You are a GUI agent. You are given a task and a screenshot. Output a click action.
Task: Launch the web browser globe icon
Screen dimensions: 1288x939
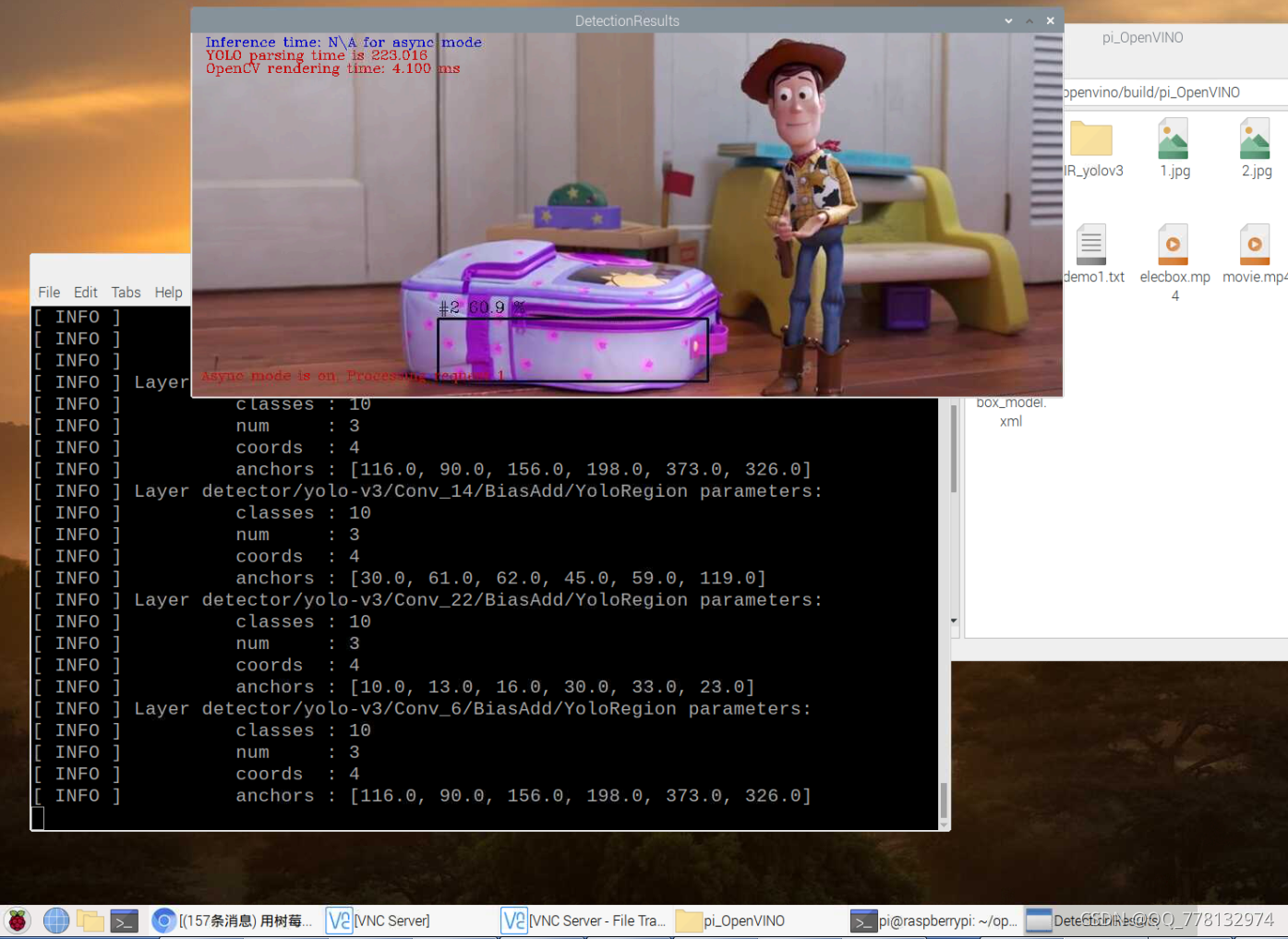(x=56, y=921)
